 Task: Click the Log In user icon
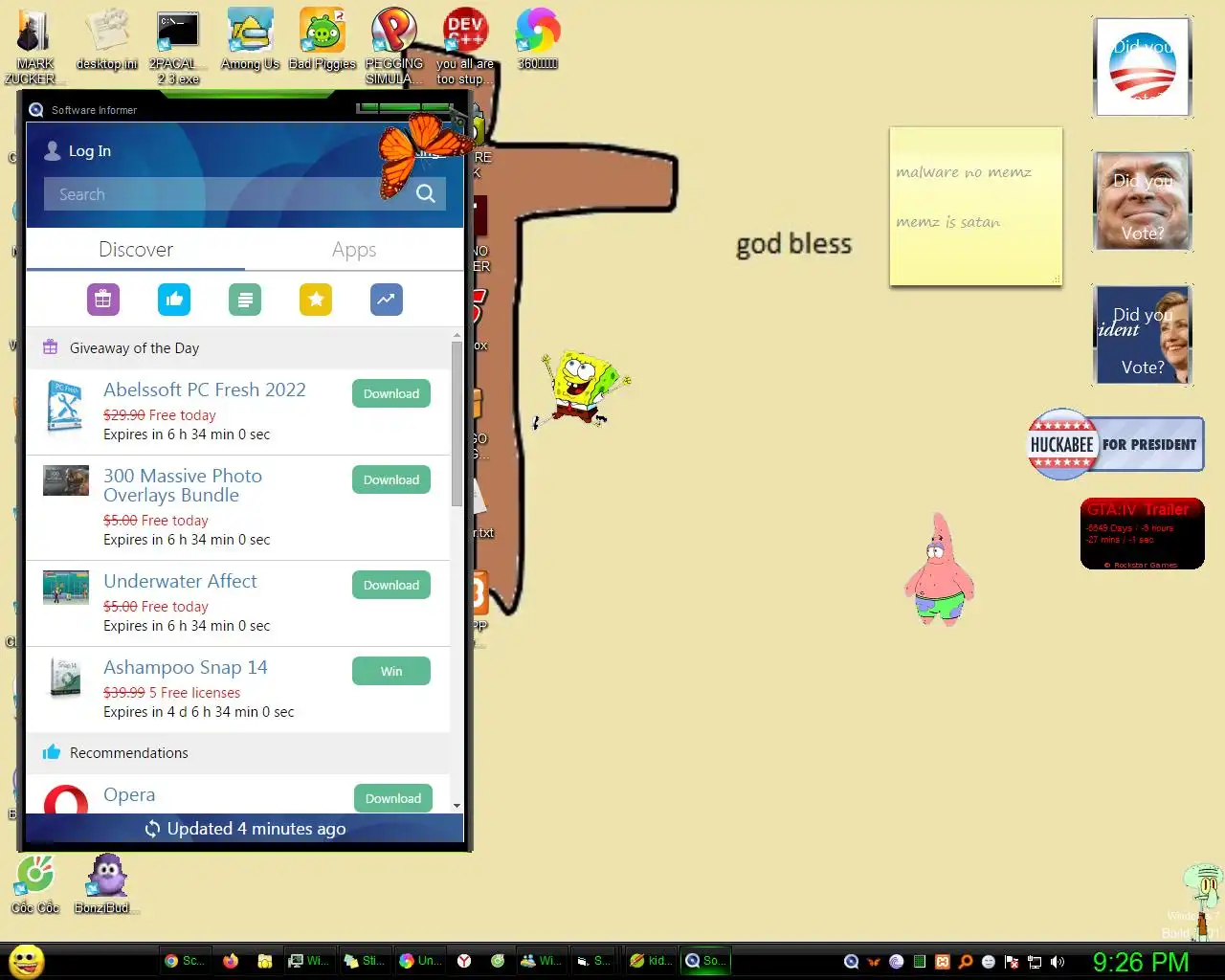pyautogui.click(x=53, y=150)
